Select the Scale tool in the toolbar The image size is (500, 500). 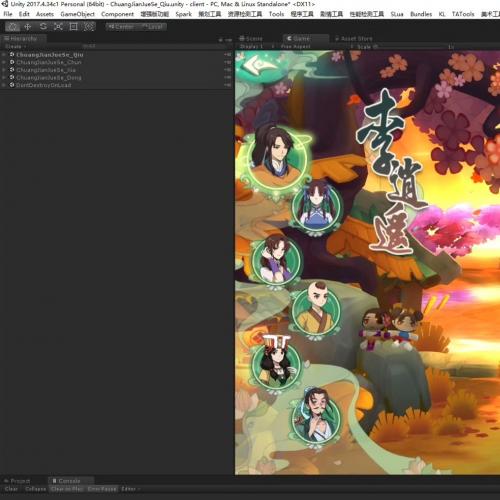click(58, 27)
